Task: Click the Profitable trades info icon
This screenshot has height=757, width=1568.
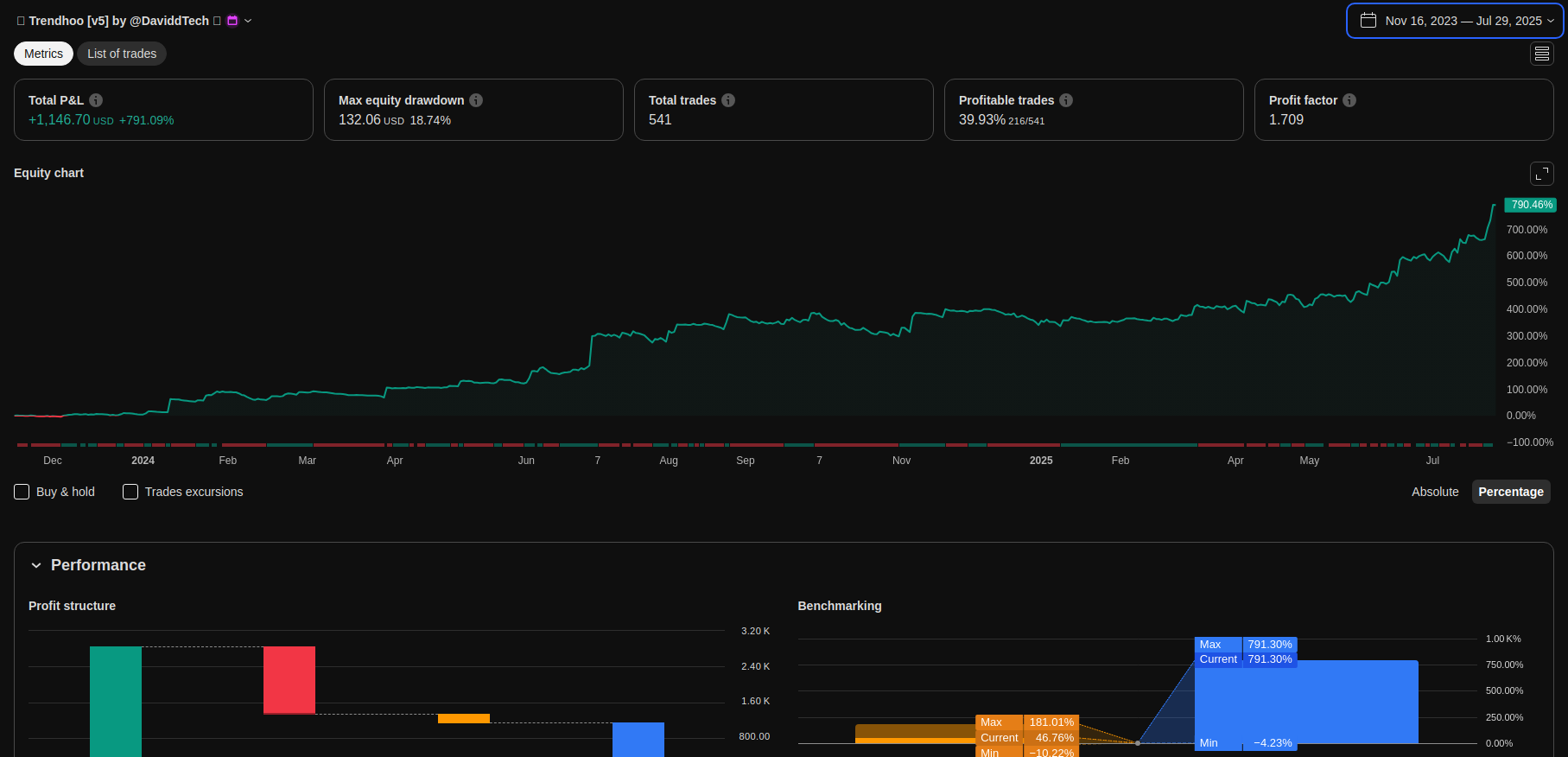Action: click(1066, 100)
